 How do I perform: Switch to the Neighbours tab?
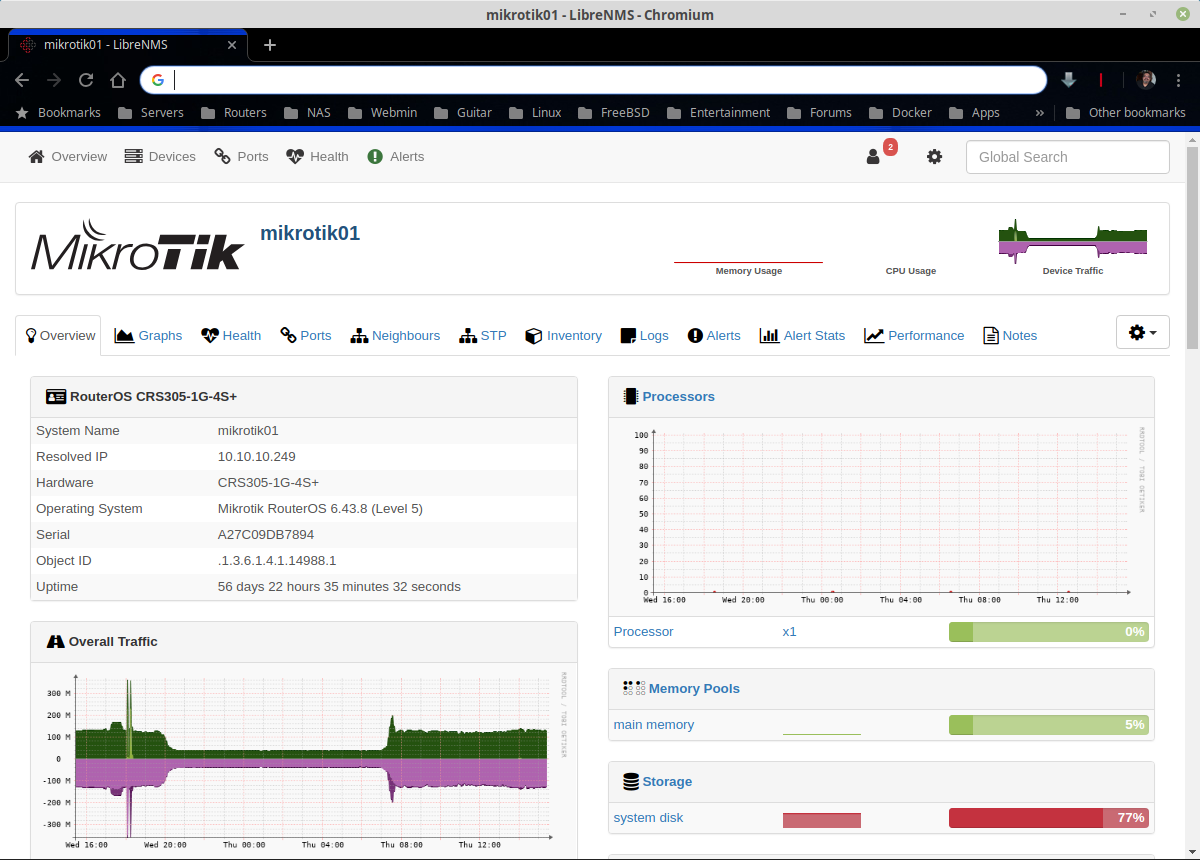(395, 336)
